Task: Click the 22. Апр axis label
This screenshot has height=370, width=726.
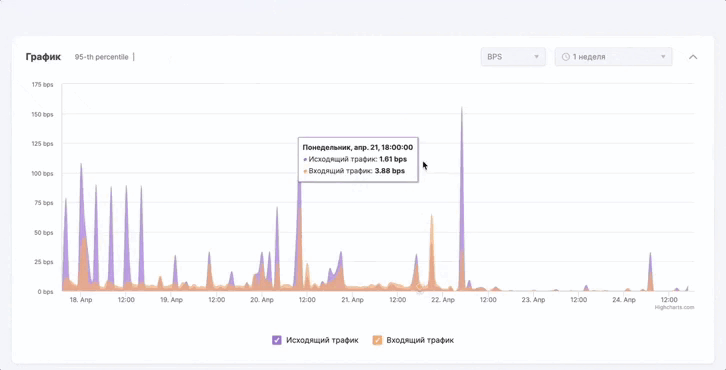Action: (443, 300)
